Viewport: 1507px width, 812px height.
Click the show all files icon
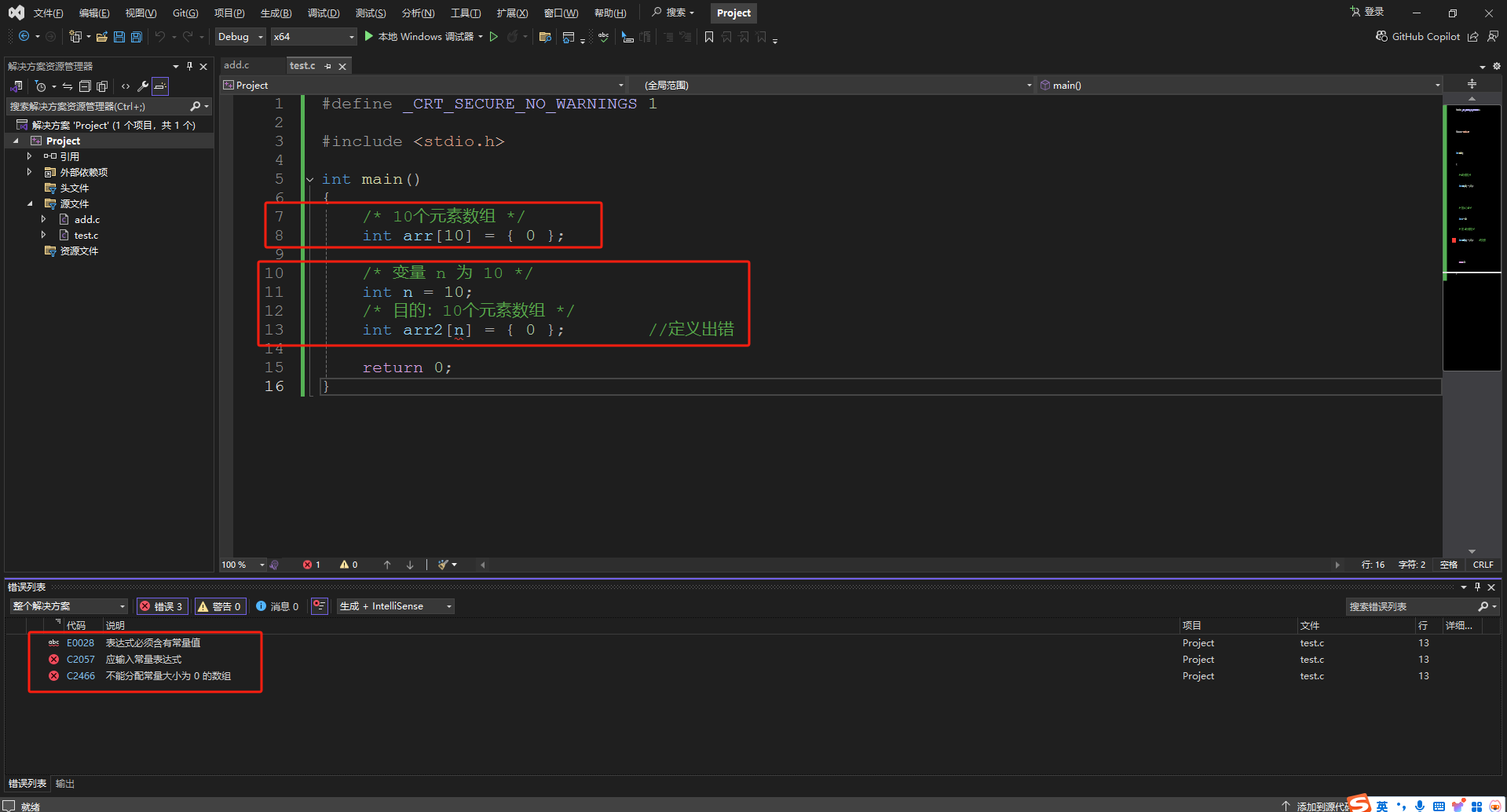pyautogui.click(x=102, y=86)
